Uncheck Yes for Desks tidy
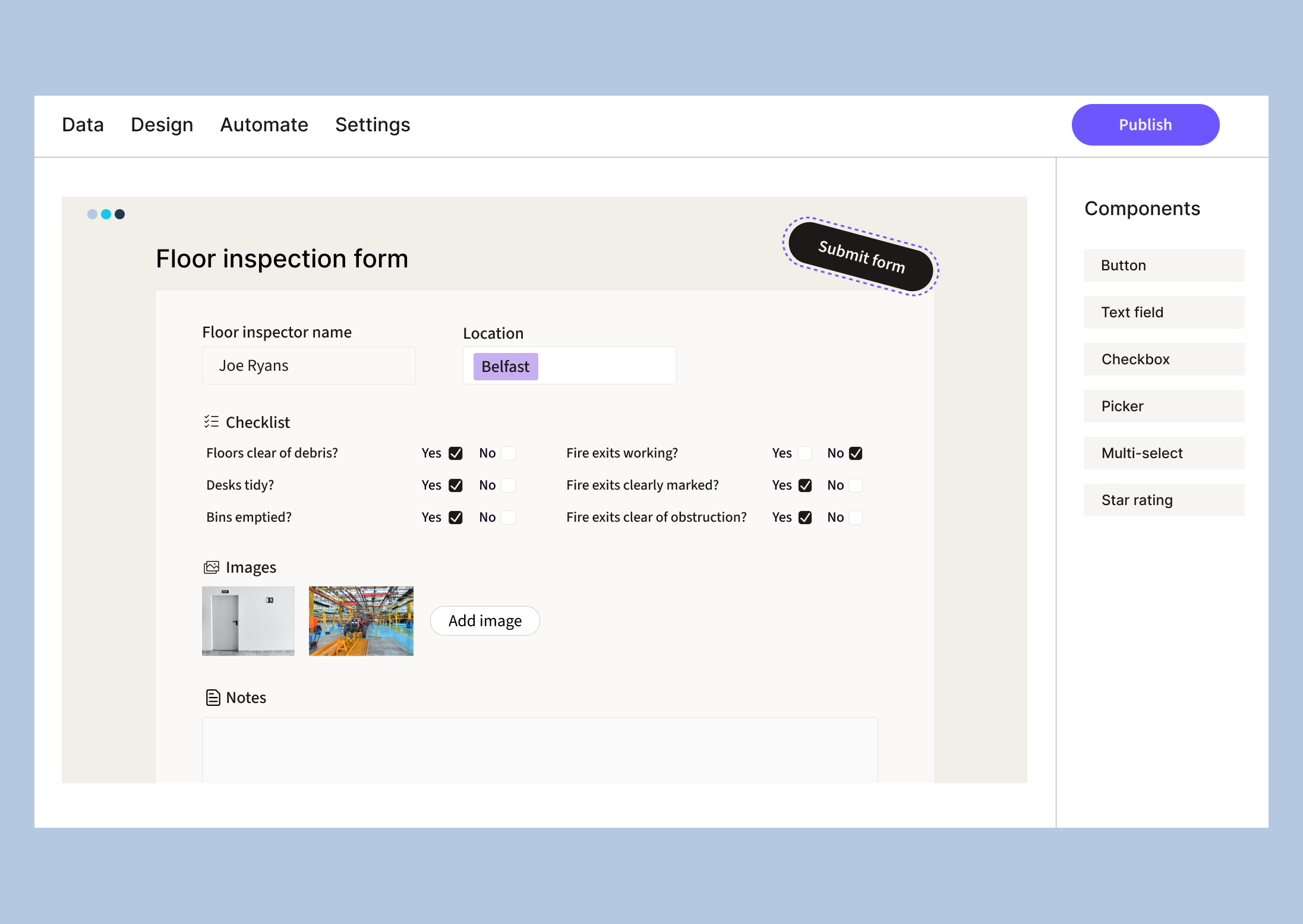 coord(456,485)
